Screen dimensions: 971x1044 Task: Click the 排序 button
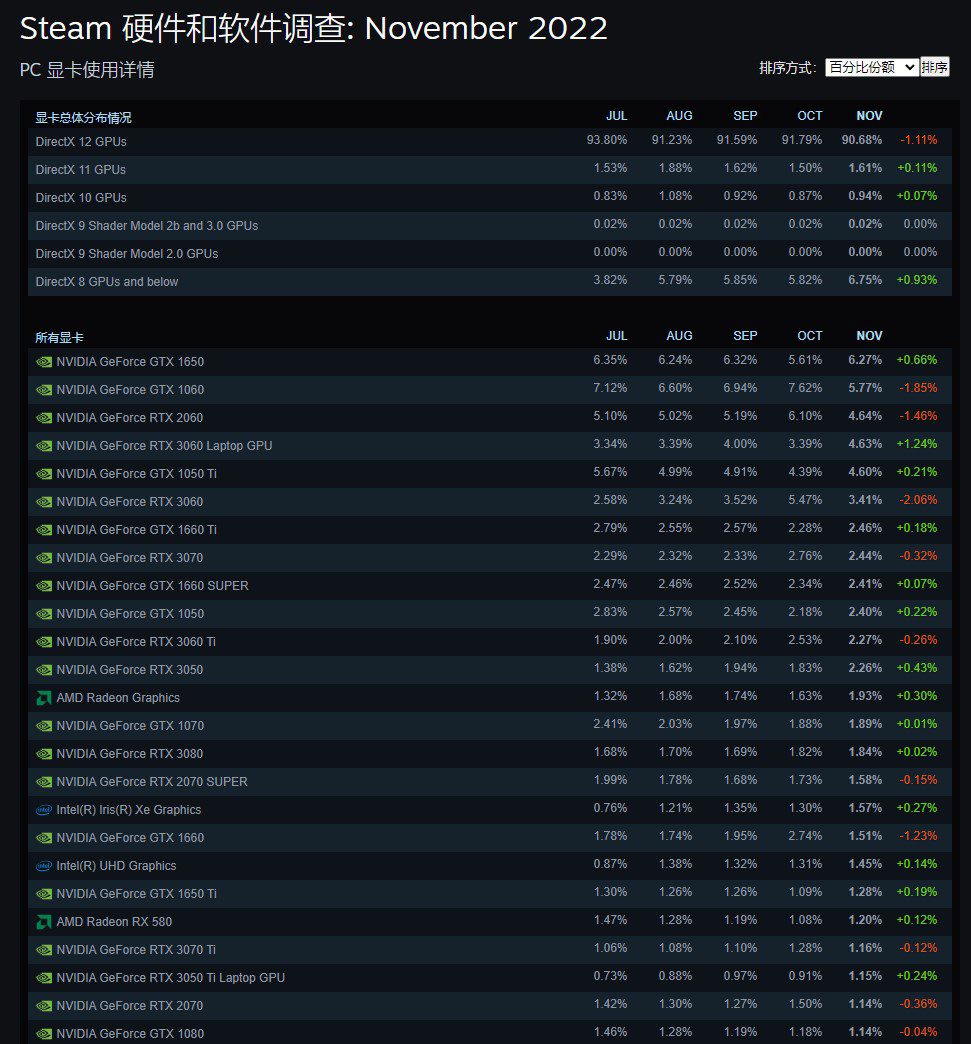[x=934, y=67]
